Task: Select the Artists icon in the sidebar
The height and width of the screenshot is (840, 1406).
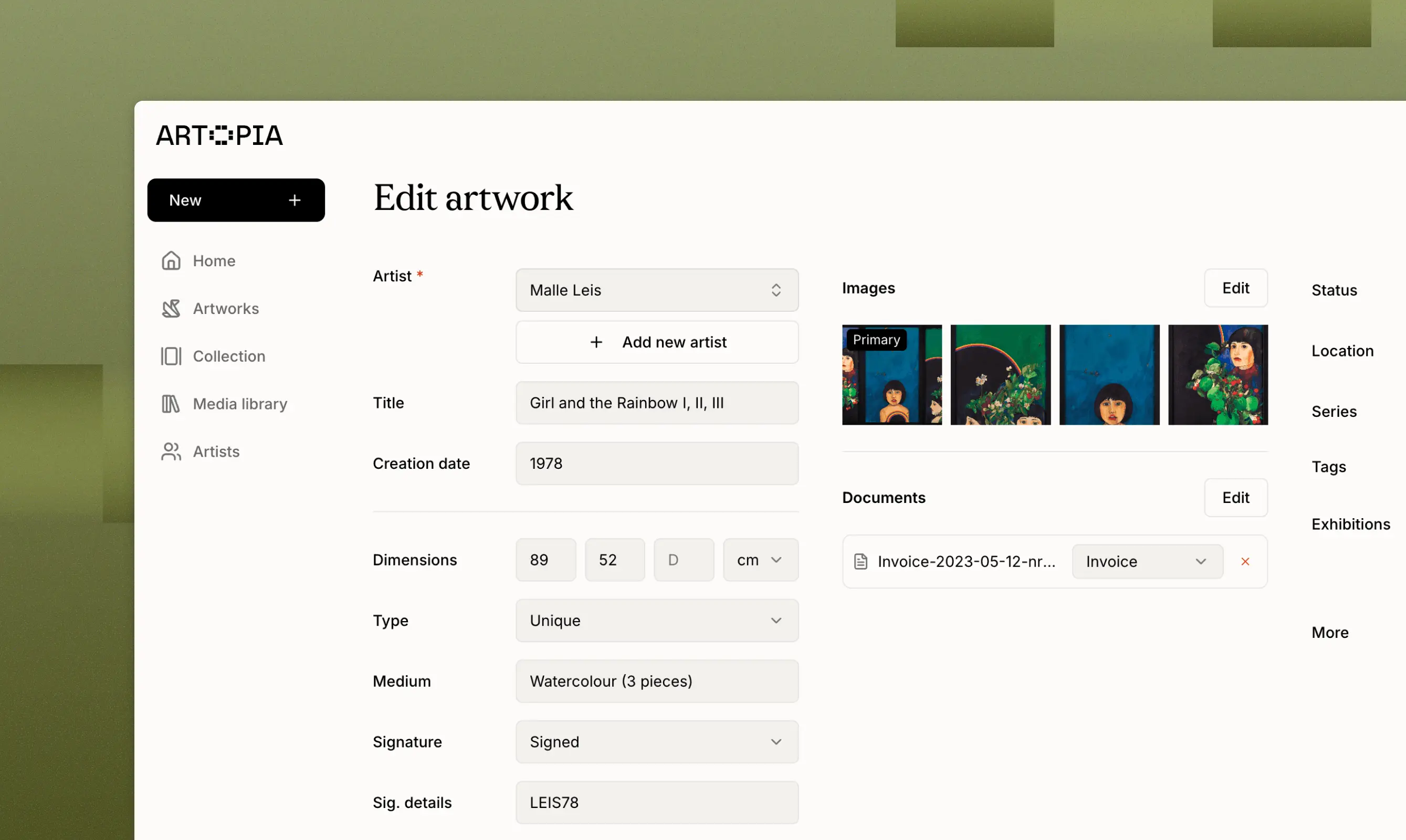Action: pyautogui.click(x=172, y=451)
